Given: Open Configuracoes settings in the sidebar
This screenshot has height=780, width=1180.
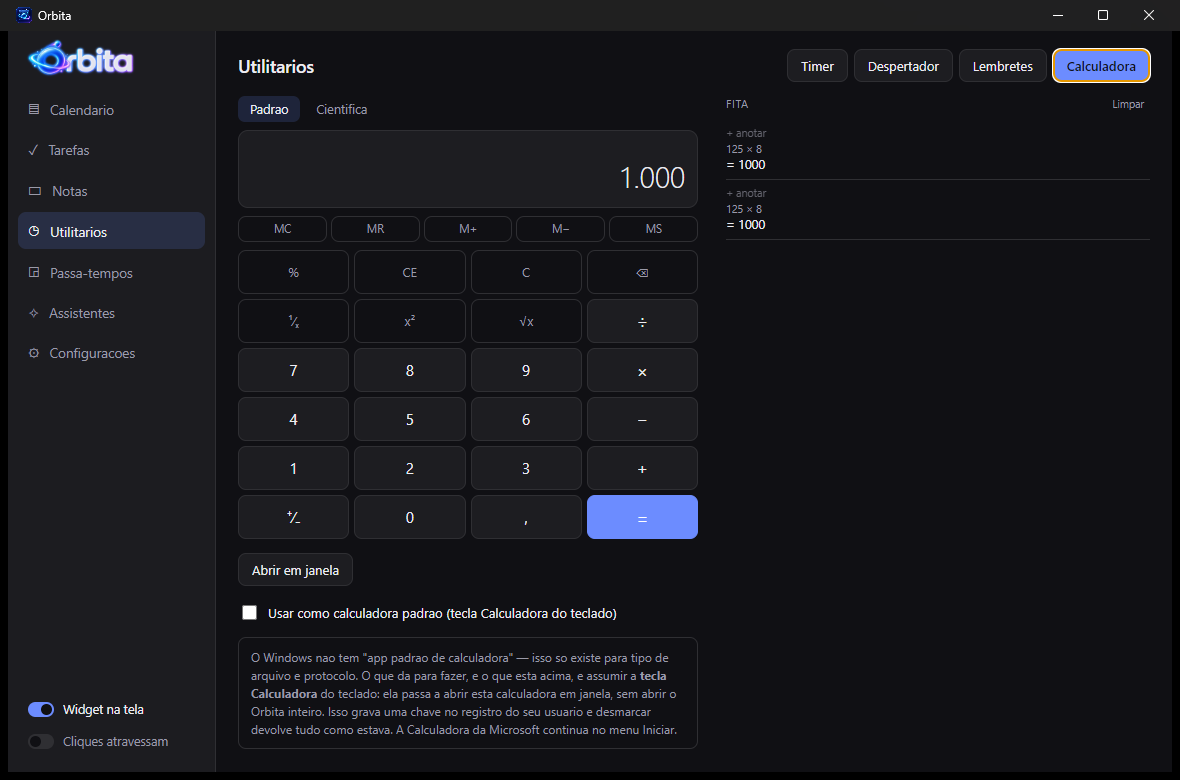Looking at the screenshot, I should click(x=111, y=353).
